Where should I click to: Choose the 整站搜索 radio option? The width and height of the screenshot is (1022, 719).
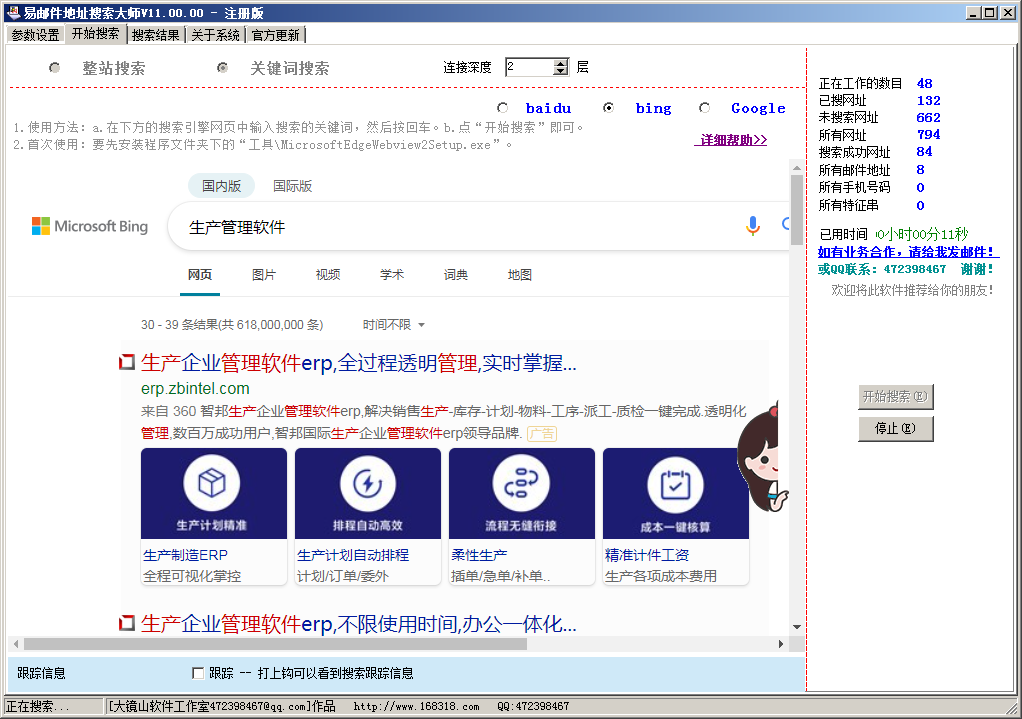(x=55, y=68)
